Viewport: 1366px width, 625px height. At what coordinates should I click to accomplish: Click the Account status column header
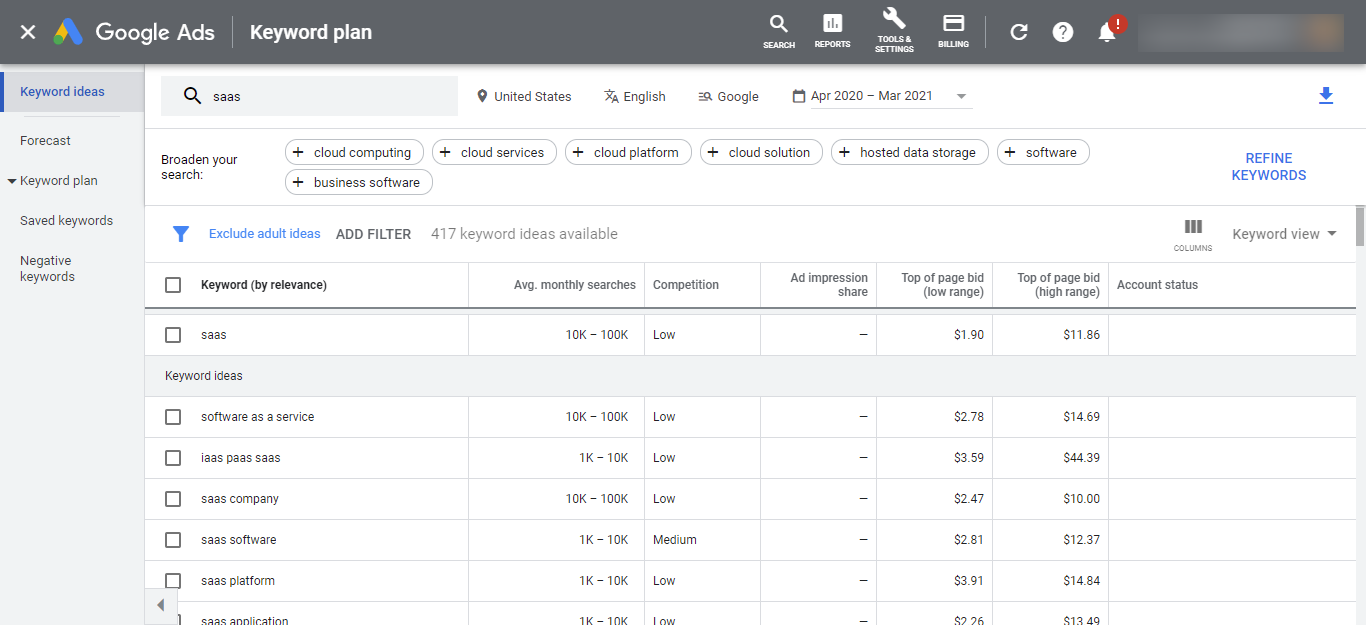click(x=1157, y=285)
